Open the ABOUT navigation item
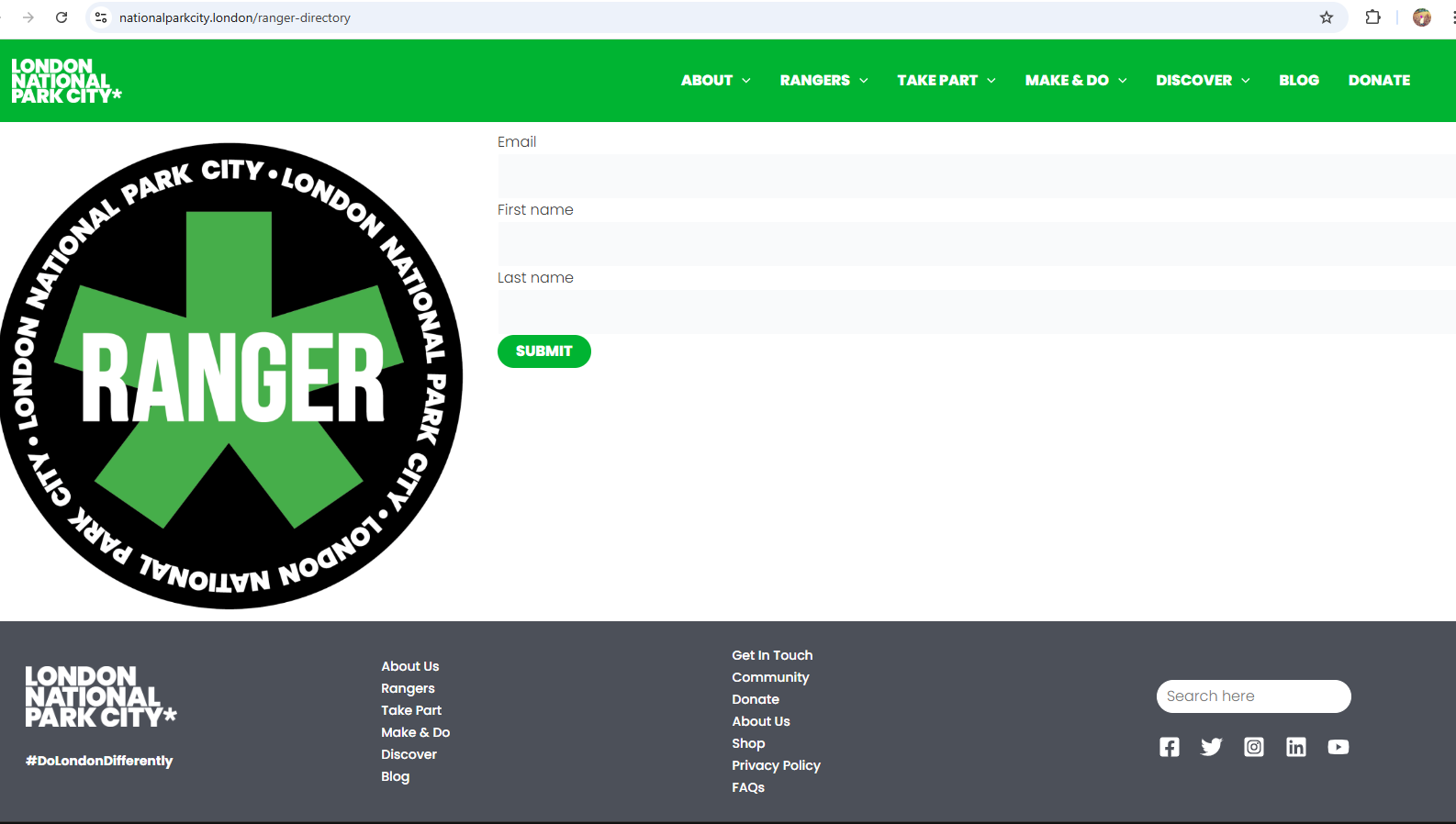 point(707,81)
